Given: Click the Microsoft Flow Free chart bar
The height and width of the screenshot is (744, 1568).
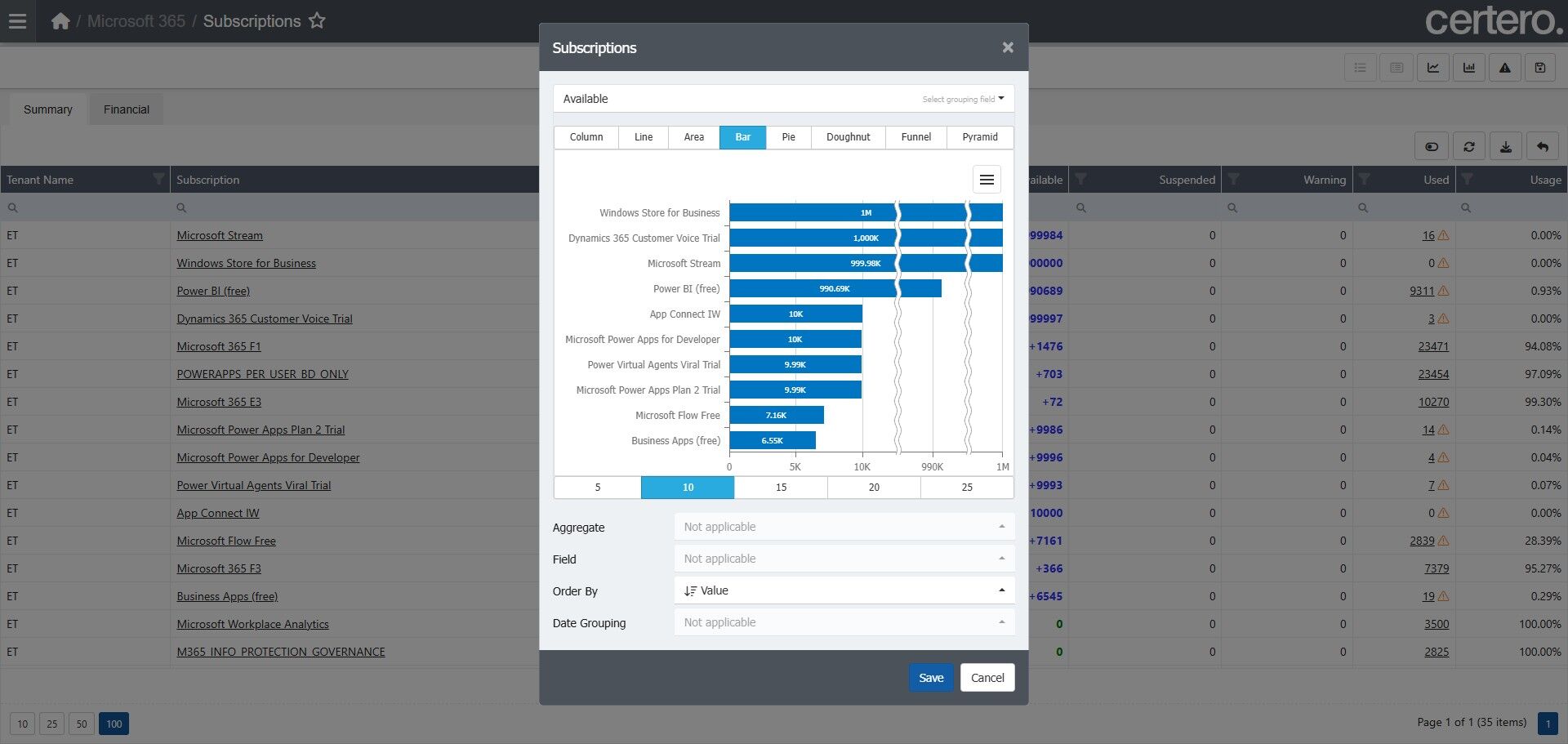Looking at the screenshot, I should 777,415.
